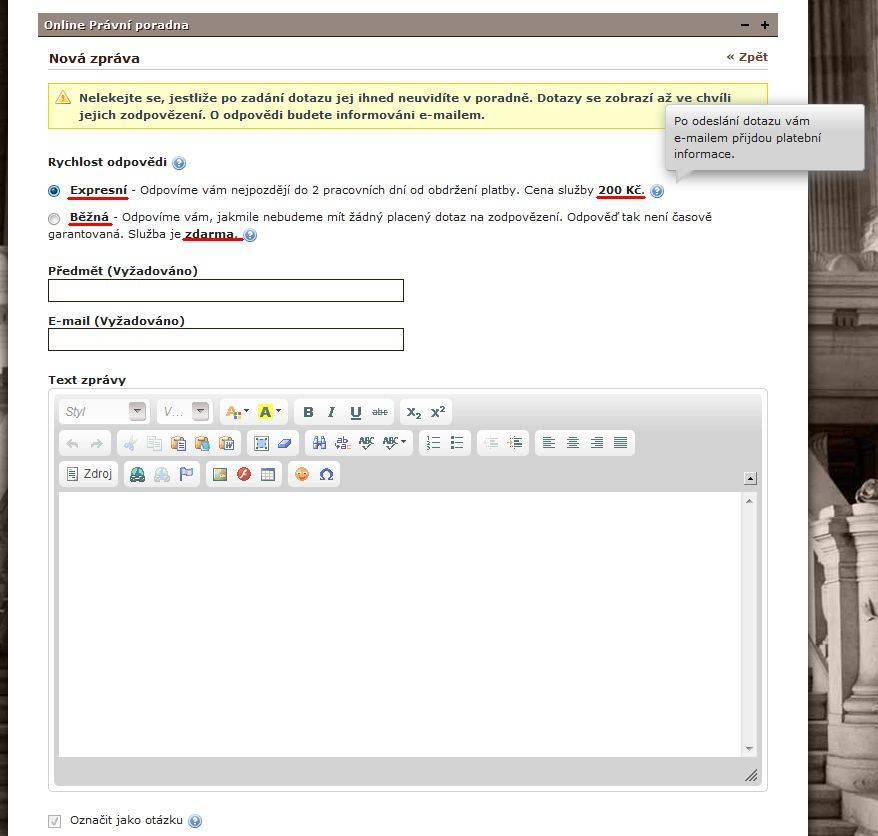Open the Replace tool icon

click(343, 443)
